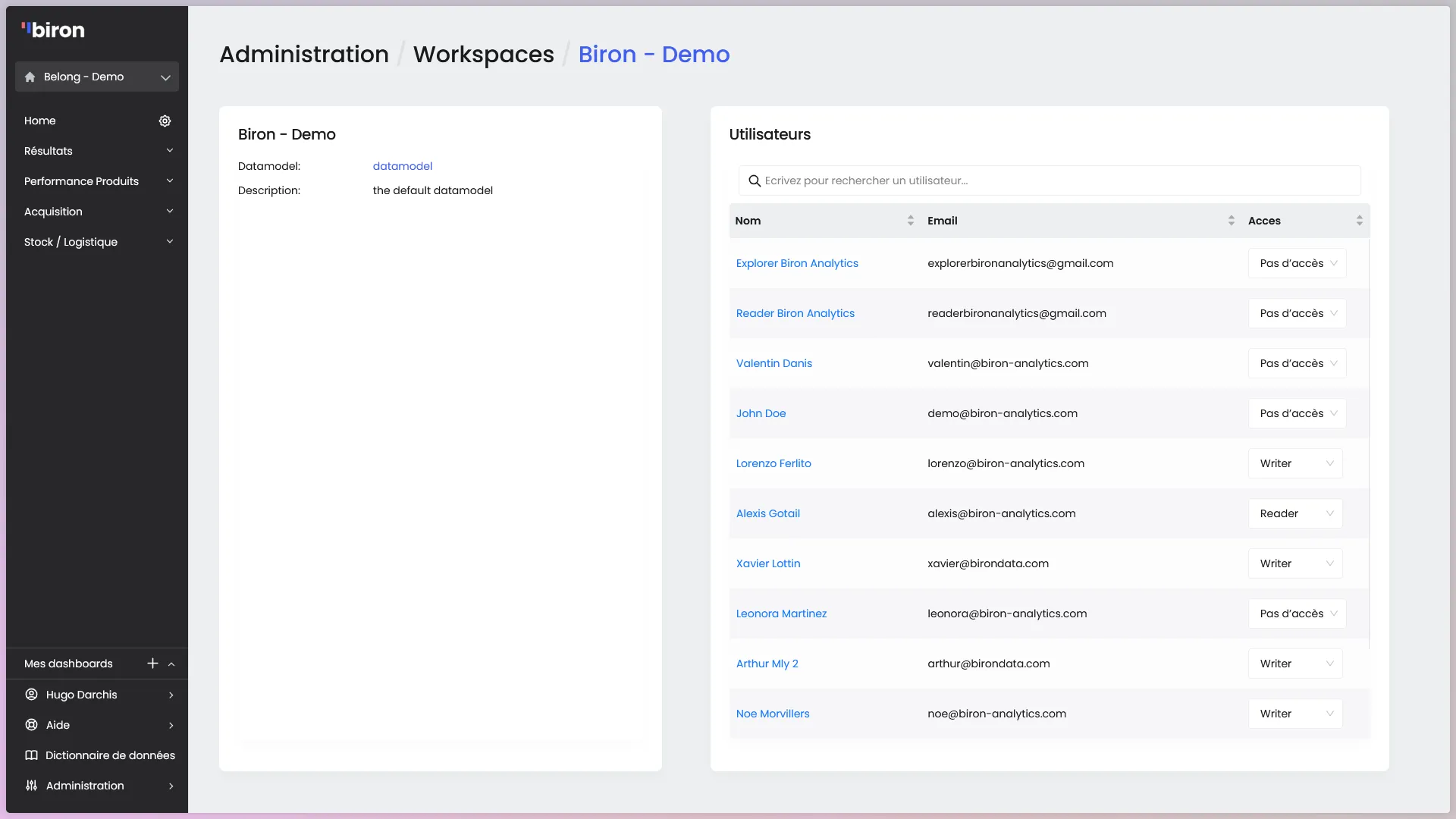Open the Valentin Danis user link
1456x819 pixels.
pos(773,363)
